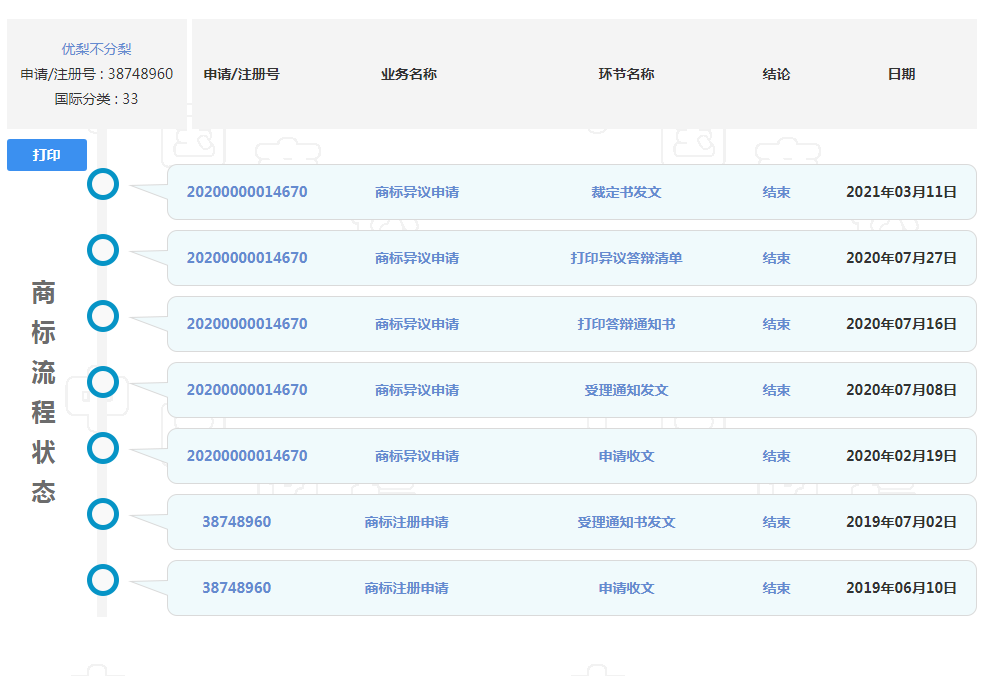Click 裁定书发文 step name
The image size is (985, 676).
[x=626, y=192]
